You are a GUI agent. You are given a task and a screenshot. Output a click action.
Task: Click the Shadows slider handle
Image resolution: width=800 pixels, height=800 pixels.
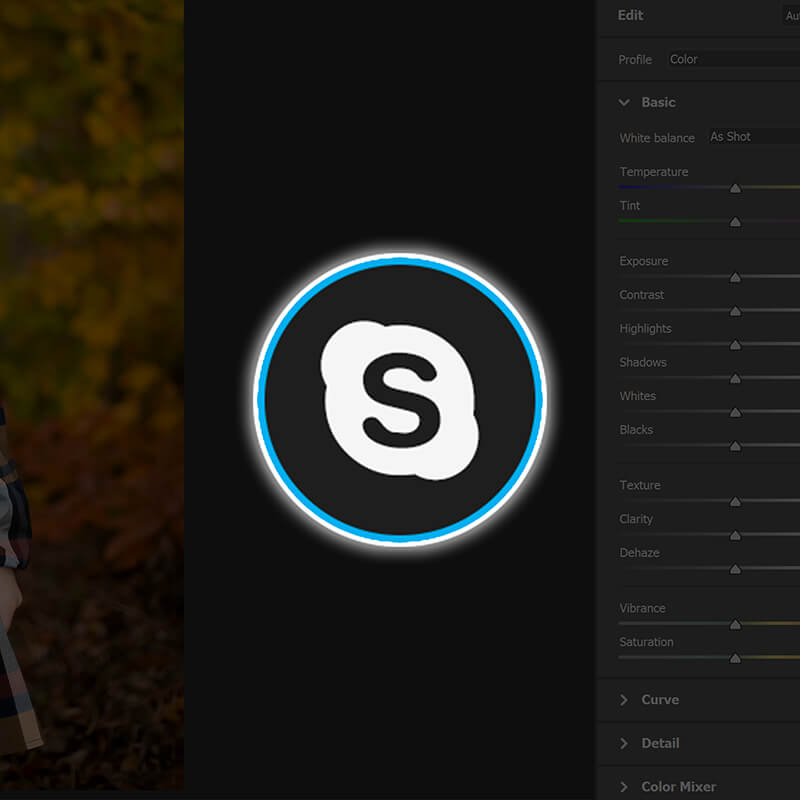[x=735, y=379]
